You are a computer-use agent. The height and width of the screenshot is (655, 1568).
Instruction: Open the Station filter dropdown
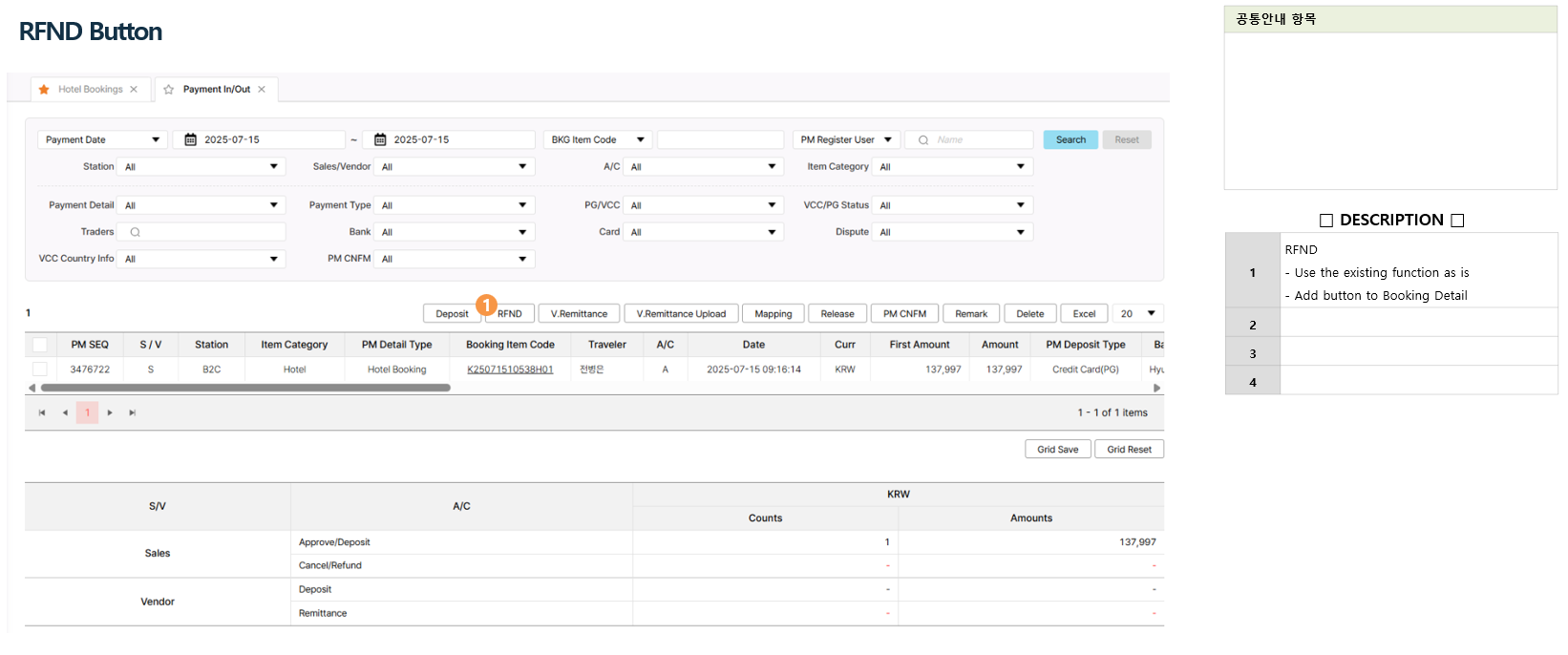[x=201, y=167]
